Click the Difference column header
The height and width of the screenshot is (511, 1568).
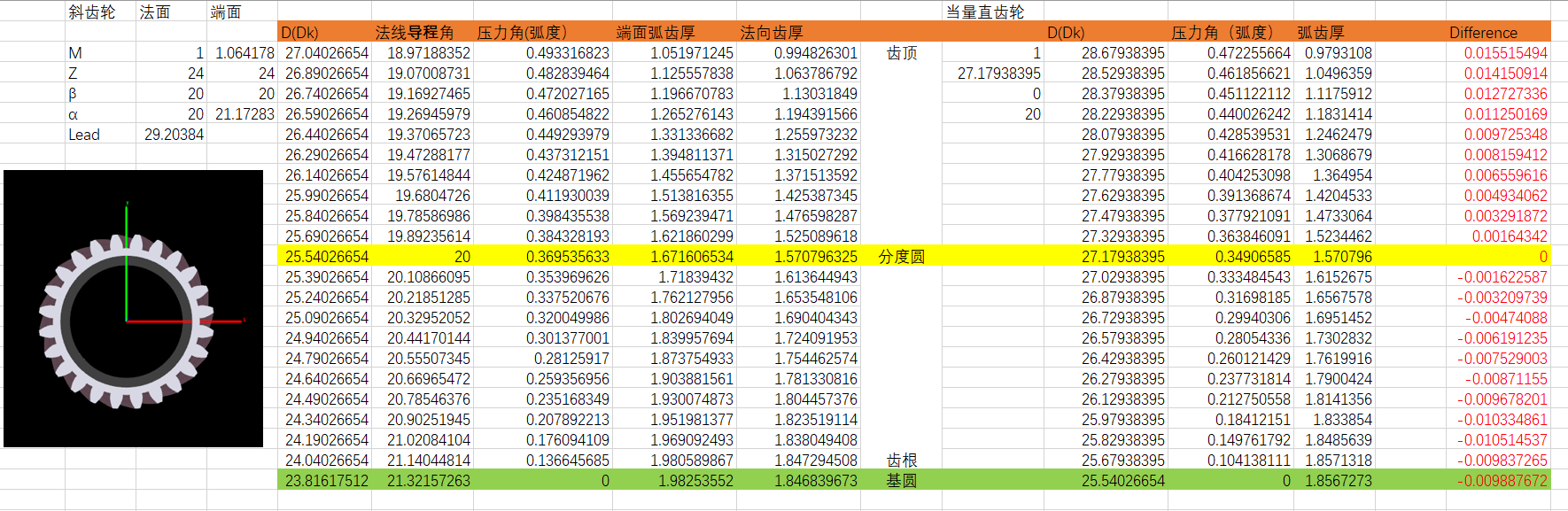(1483, 32)
